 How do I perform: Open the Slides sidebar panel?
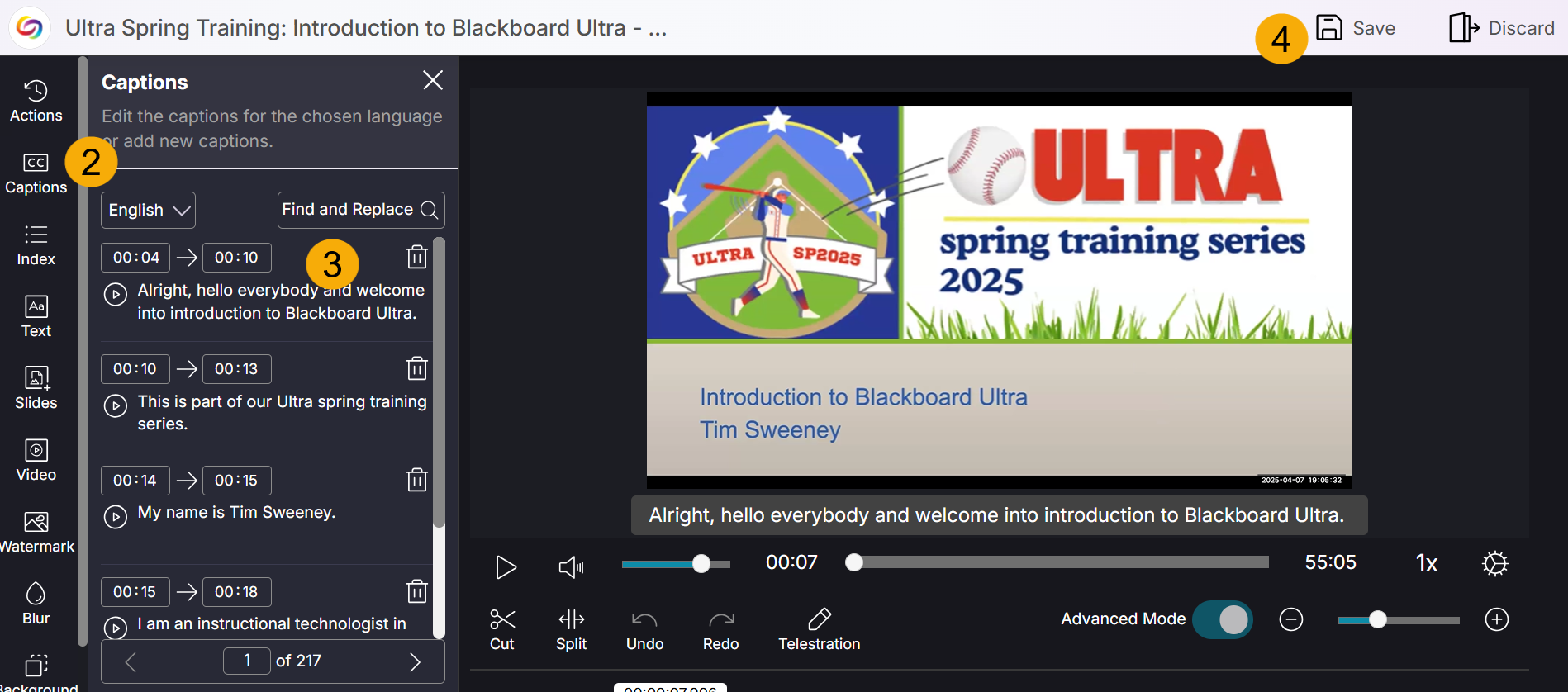pyautogui.click(x=36, y=389)
